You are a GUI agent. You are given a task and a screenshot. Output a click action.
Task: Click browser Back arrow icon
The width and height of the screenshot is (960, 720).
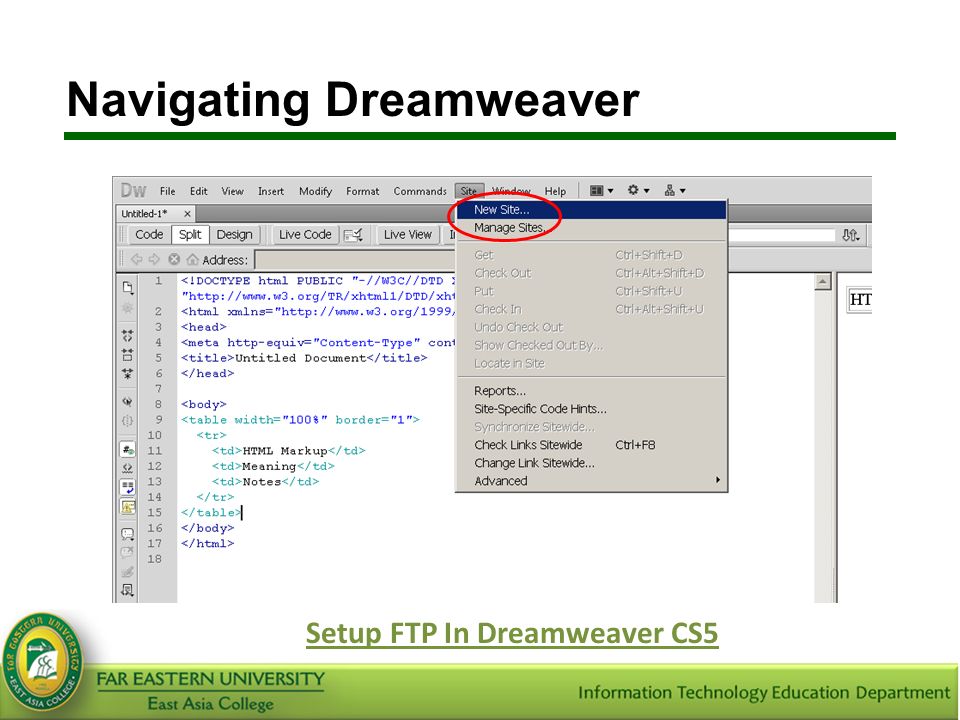point(137,259)
